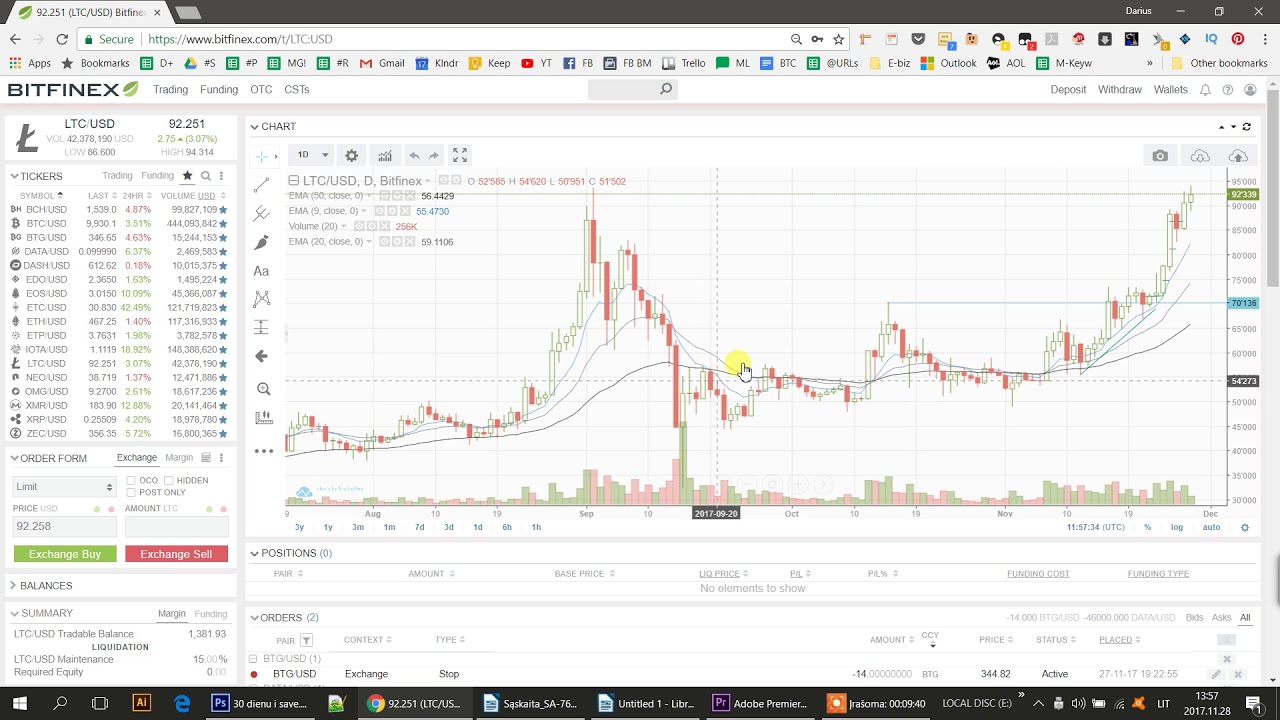Toggle percent scale on chart

pyautogui.click(x=1148, y=527)
